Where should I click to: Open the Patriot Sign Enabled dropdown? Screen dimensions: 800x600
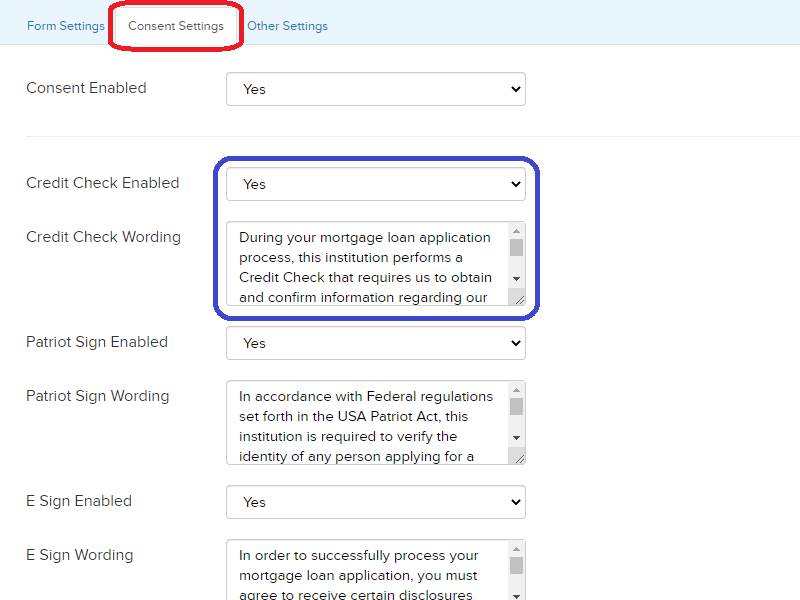[376, 343]
